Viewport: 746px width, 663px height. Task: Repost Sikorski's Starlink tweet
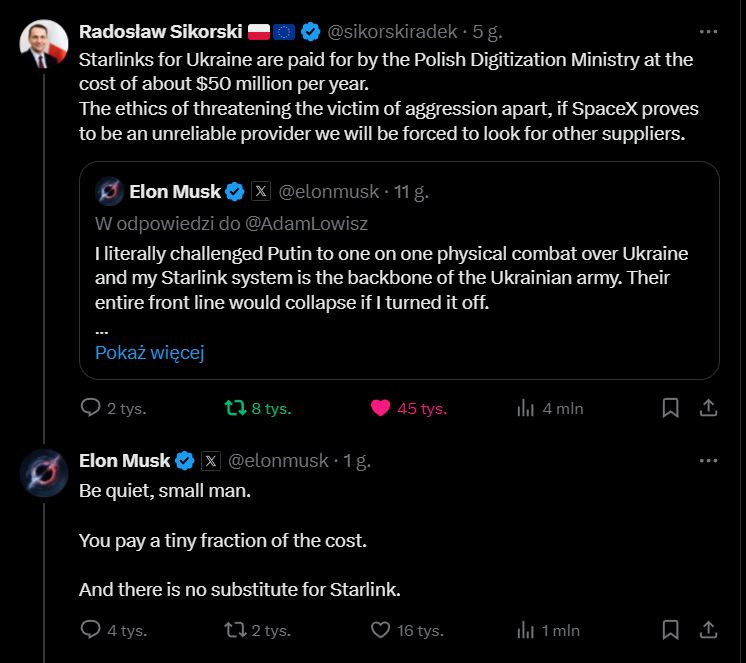point(235,408)
